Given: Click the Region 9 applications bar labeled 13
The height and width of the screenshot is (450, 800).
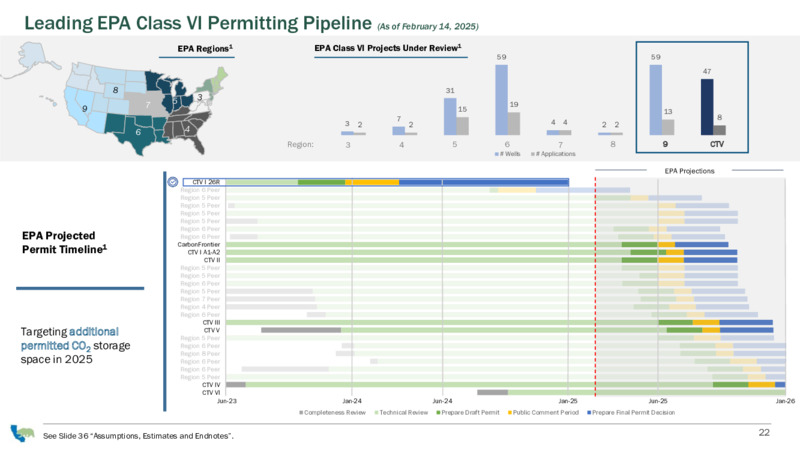Looking at the screenshot, I should [x=668, y=127].
